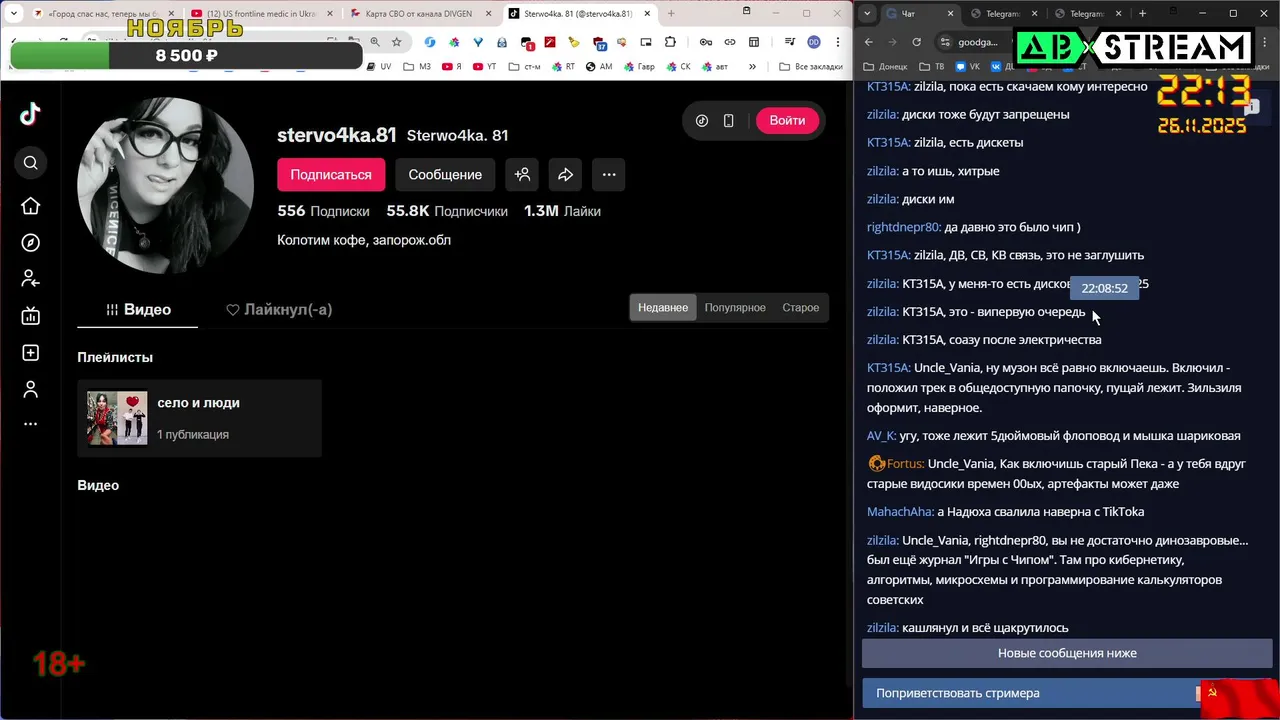This screenshot has height=720, width=1280.
Task: Click the upload plus icon in sidebar
Action: pos(30,353)
